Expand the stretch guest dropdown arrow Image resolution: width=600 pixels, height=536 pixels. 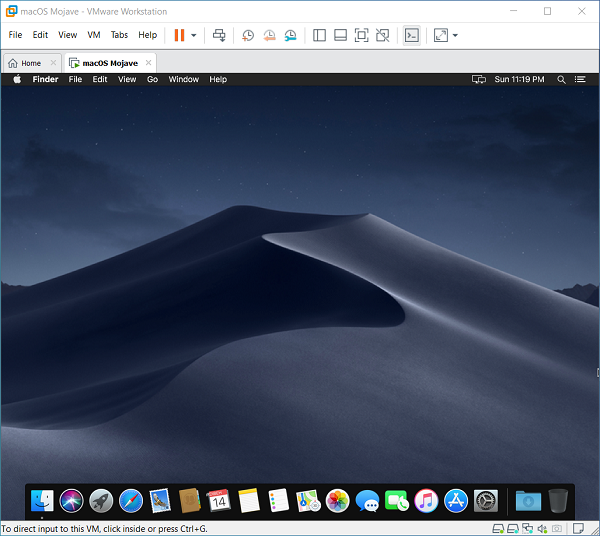[455, 35]
